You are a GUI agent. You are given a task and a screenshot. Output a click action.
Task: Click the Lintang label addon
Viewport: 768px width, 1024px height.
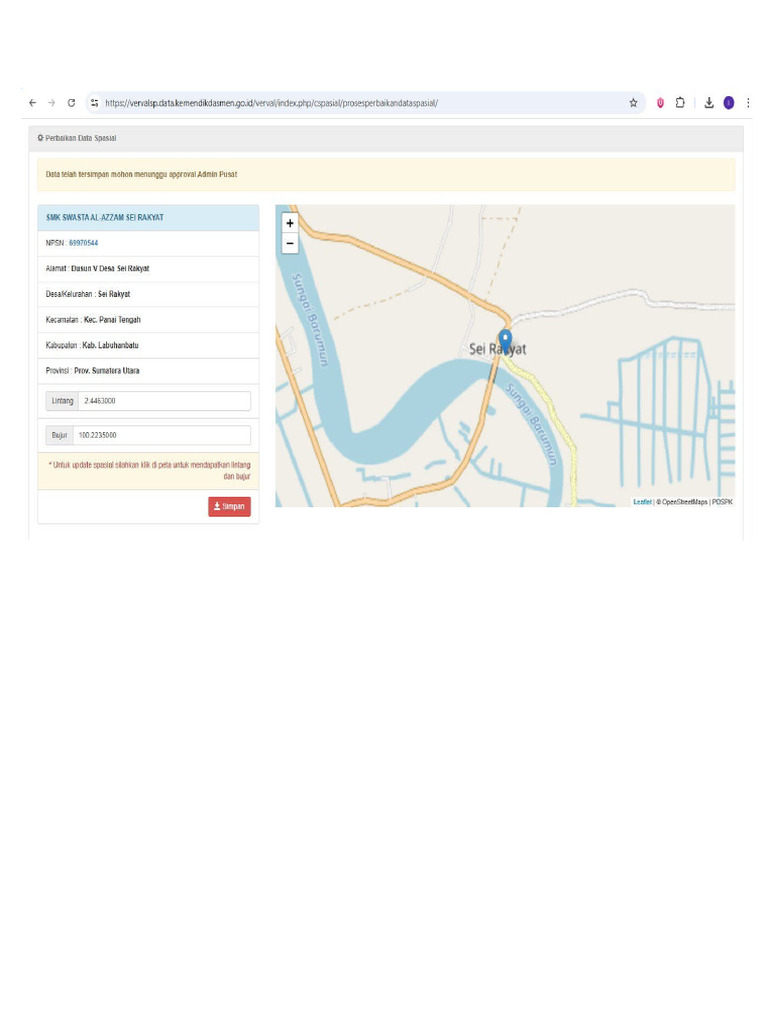(x=62, y=401)
